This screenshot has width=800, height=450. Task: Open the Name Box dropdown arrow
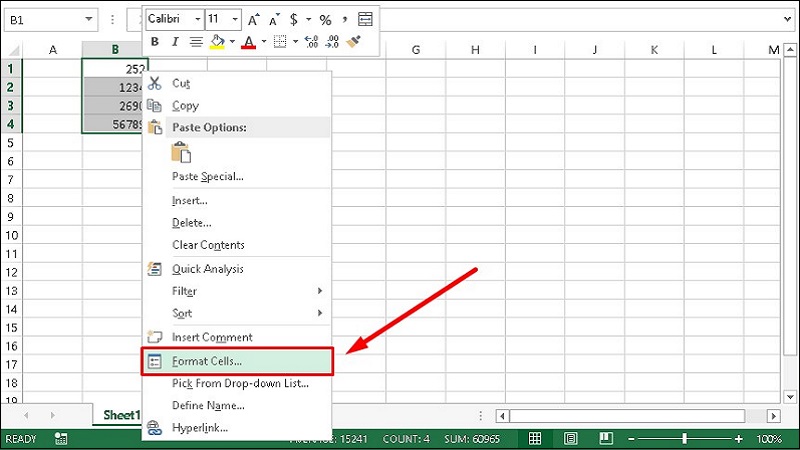tap(89, 19)
